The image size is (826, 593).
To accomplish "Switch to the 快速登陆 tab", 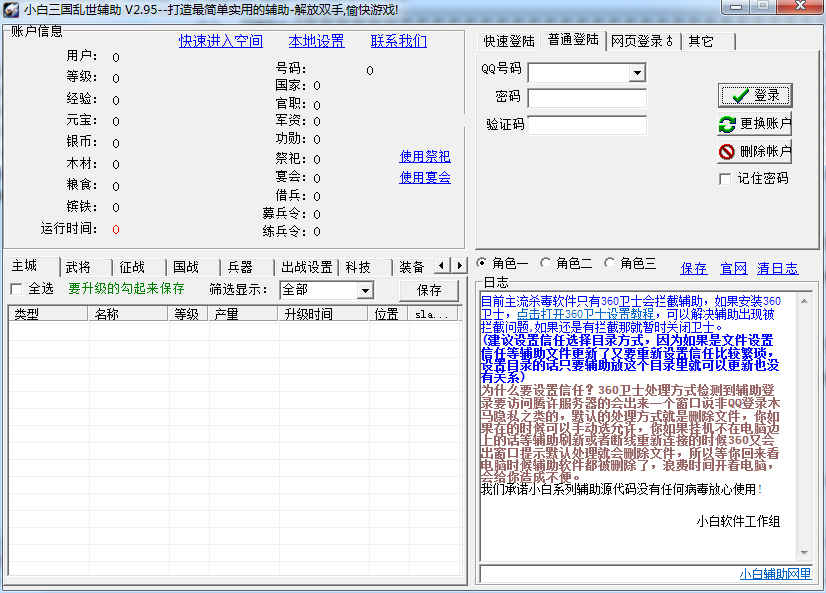I will [x=509, y=41].
